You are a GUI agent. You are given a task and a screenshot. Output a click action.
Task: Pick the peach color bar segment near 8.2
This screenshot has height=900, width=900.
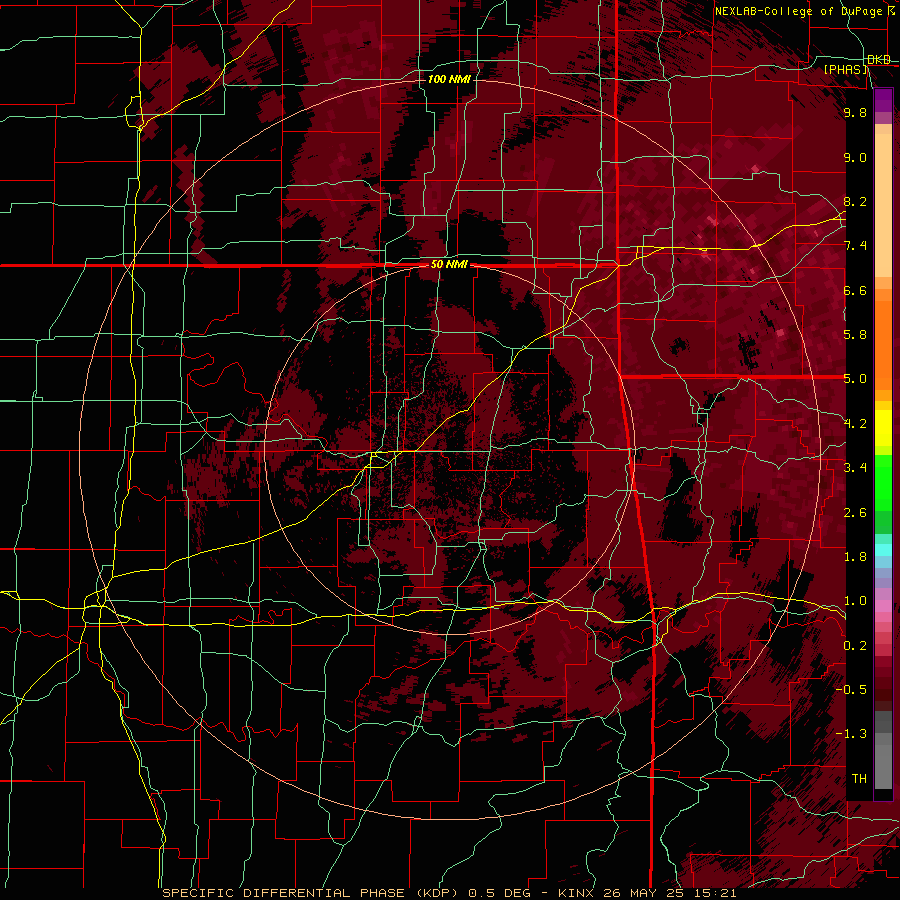click(883, 205)
